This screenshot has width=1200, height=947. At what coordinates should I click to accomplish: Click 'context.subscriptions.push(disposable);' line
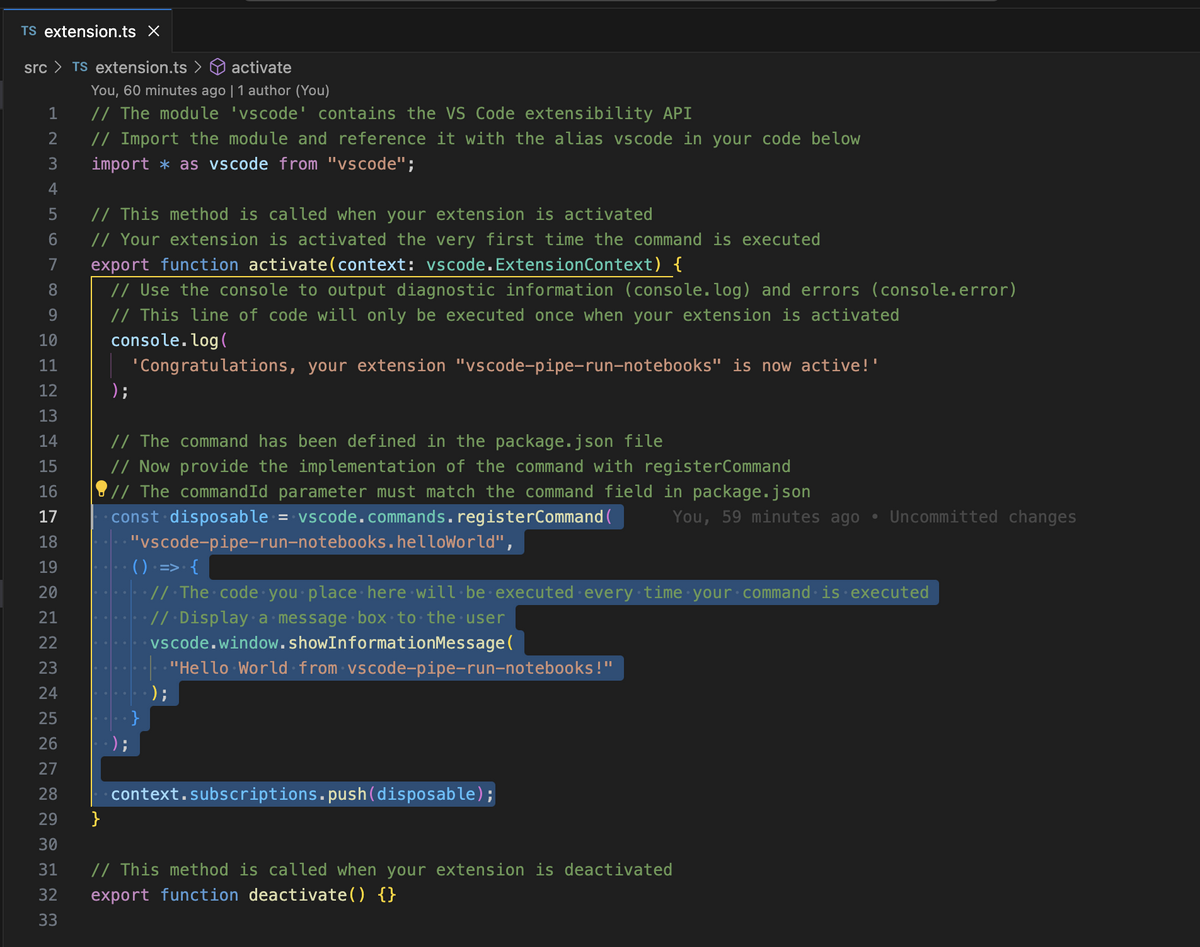(303, 794)
